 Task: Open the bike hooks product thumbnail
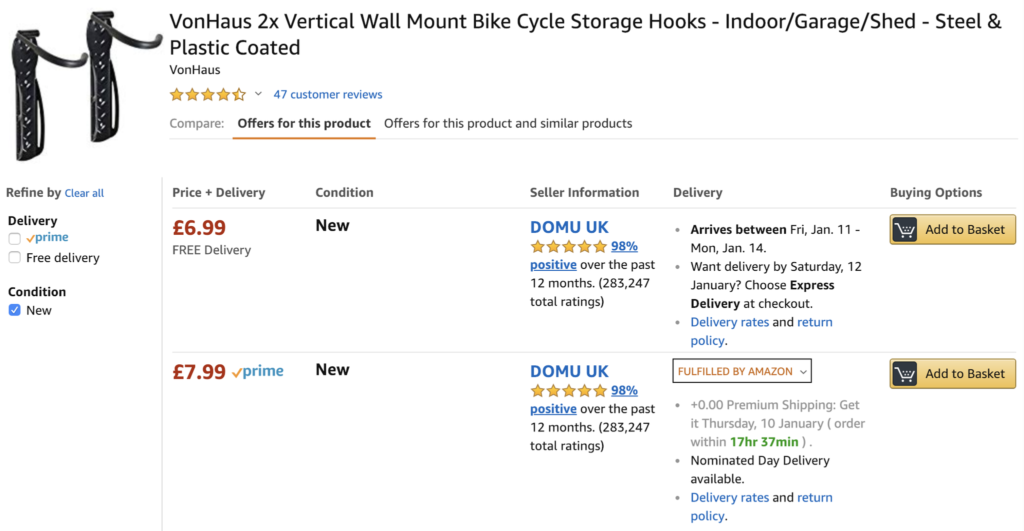[80, 85]
